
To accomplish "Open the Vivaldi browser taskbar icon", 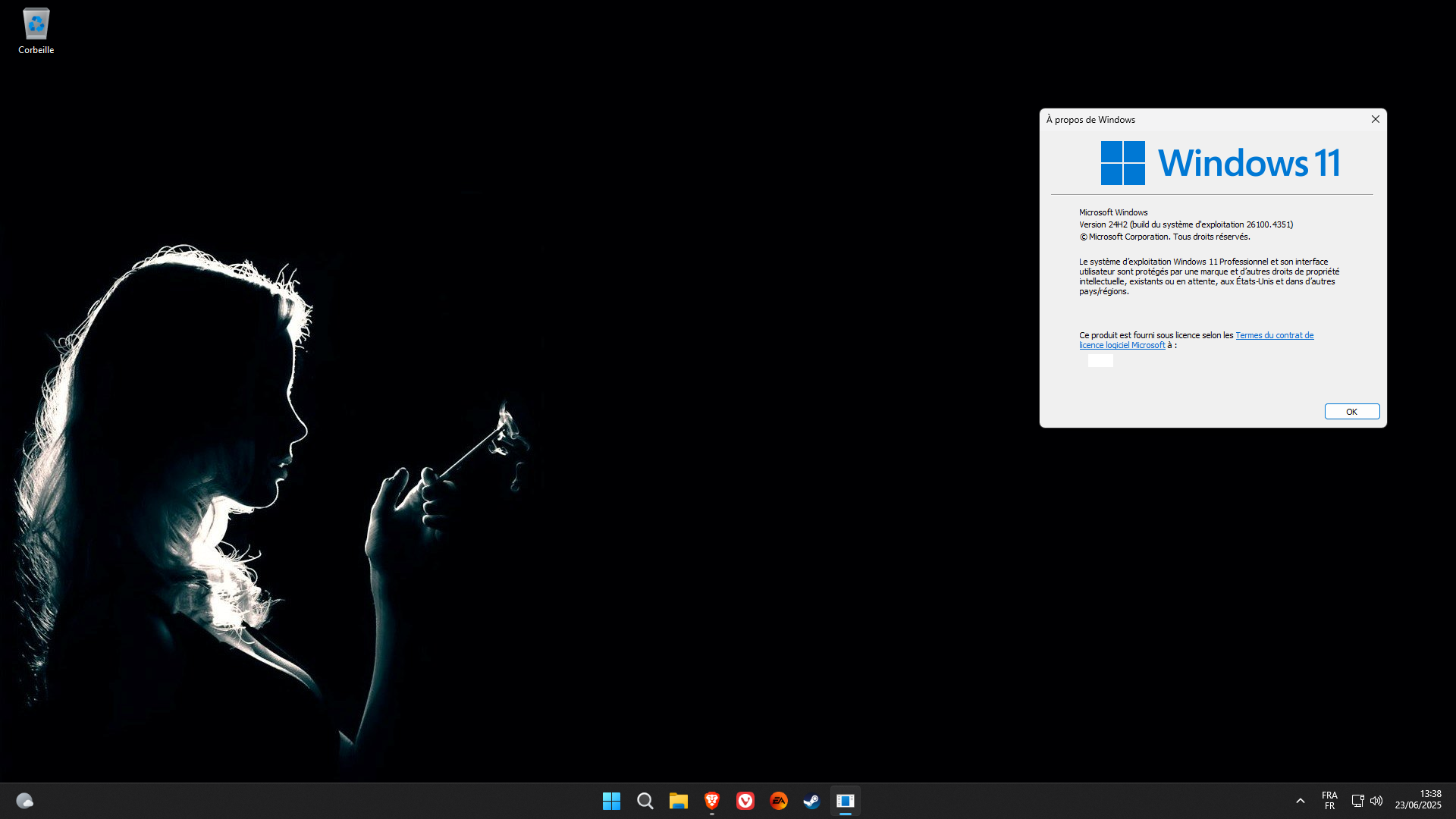I will point(745,801).
